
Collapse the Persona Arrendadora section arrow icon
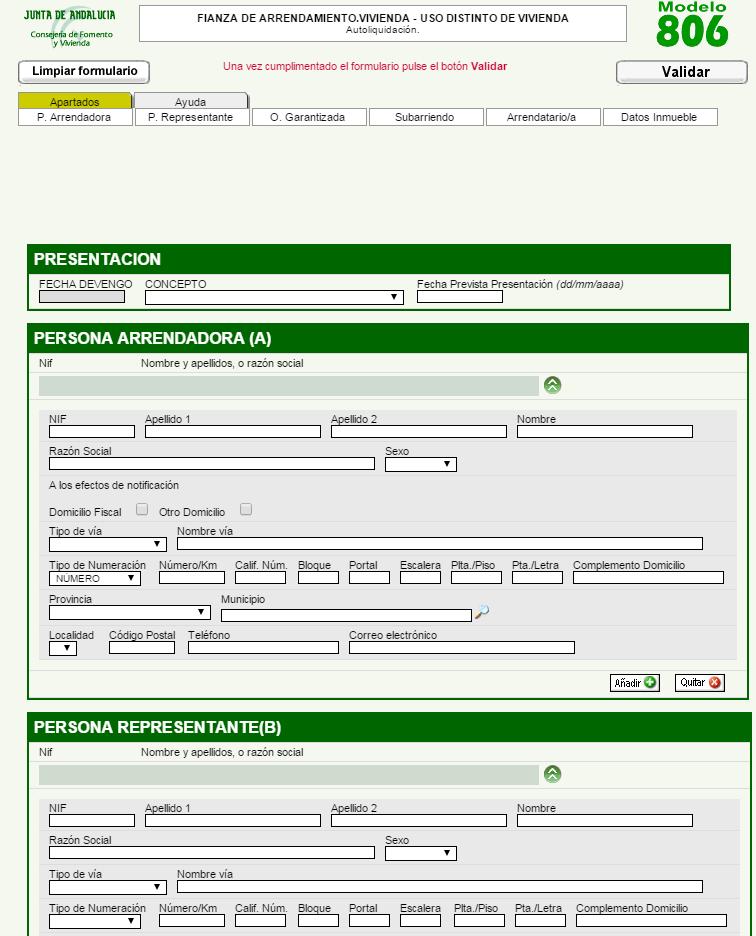(x=552, y=385)
